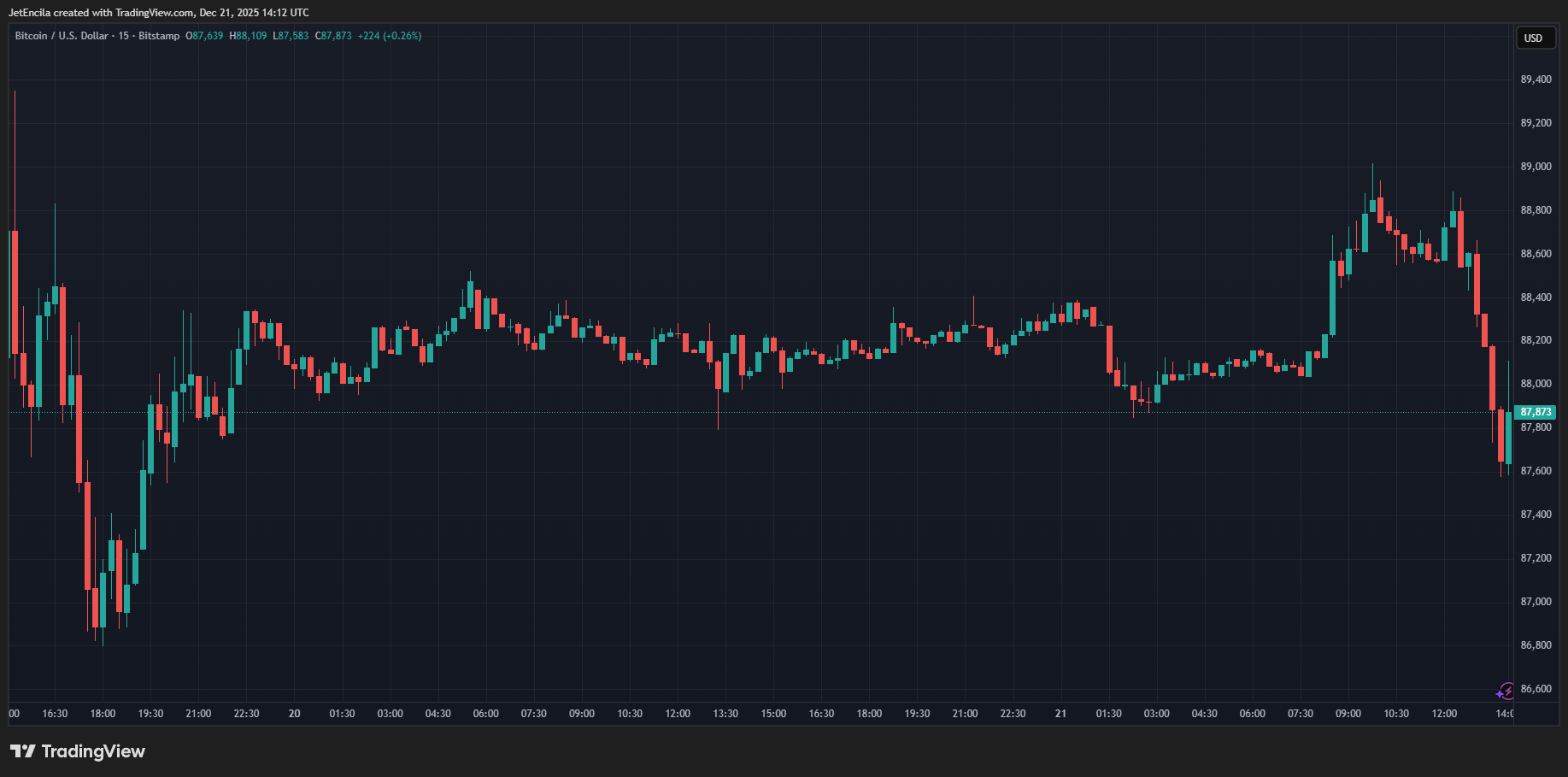Image resolution: width=1568 pixels, height=777 pixels.
Task: Select the open value O87,639 in the legend
Action: [204, 36]
